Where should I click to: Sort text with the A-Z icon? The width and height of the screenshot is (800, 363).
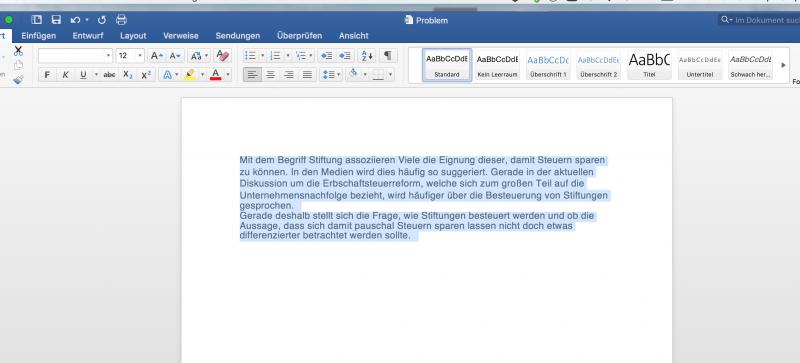[x=367, y=56]
